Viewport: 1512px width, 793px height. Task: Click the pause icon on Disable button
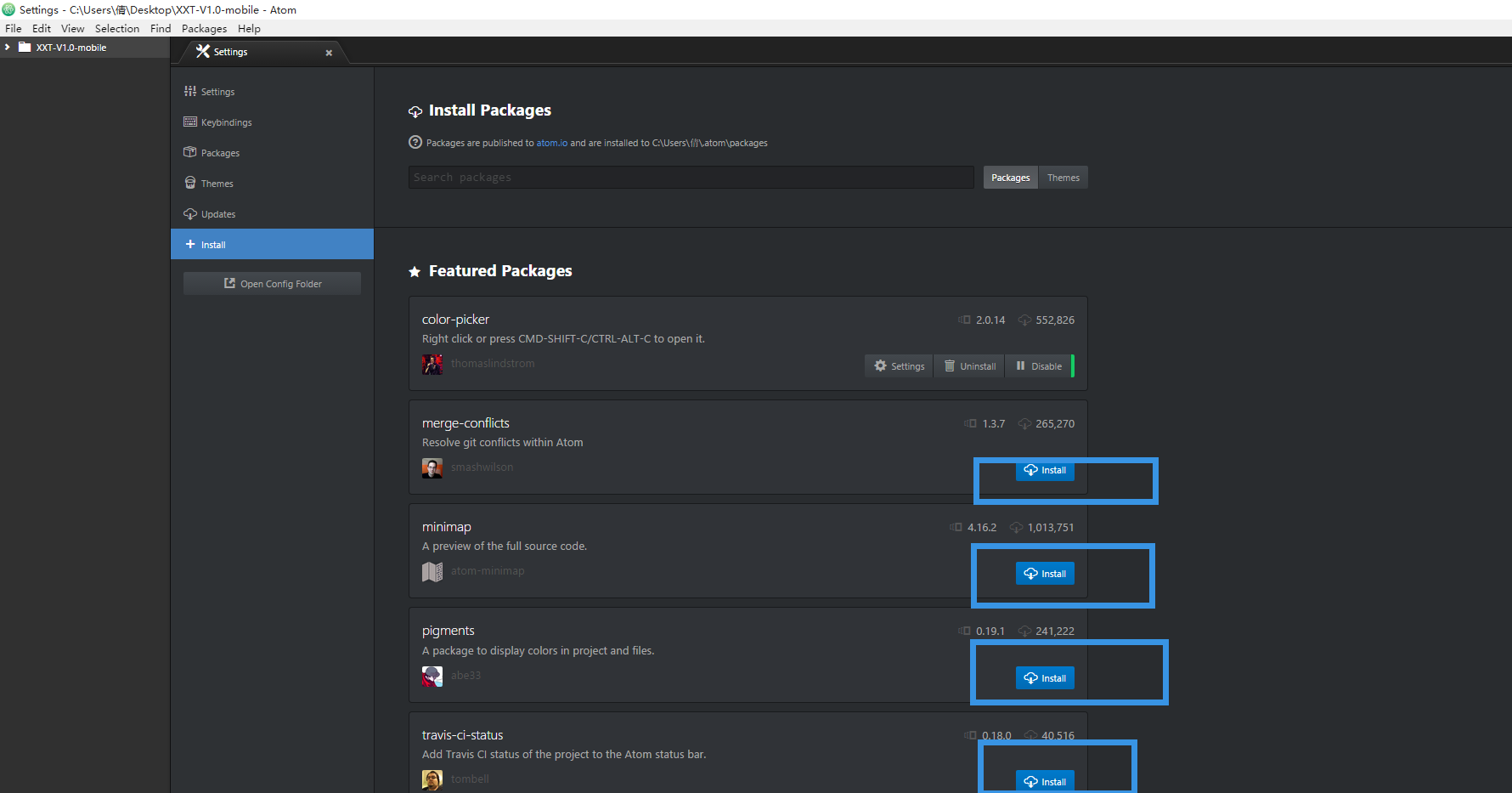coord(1020,365)
